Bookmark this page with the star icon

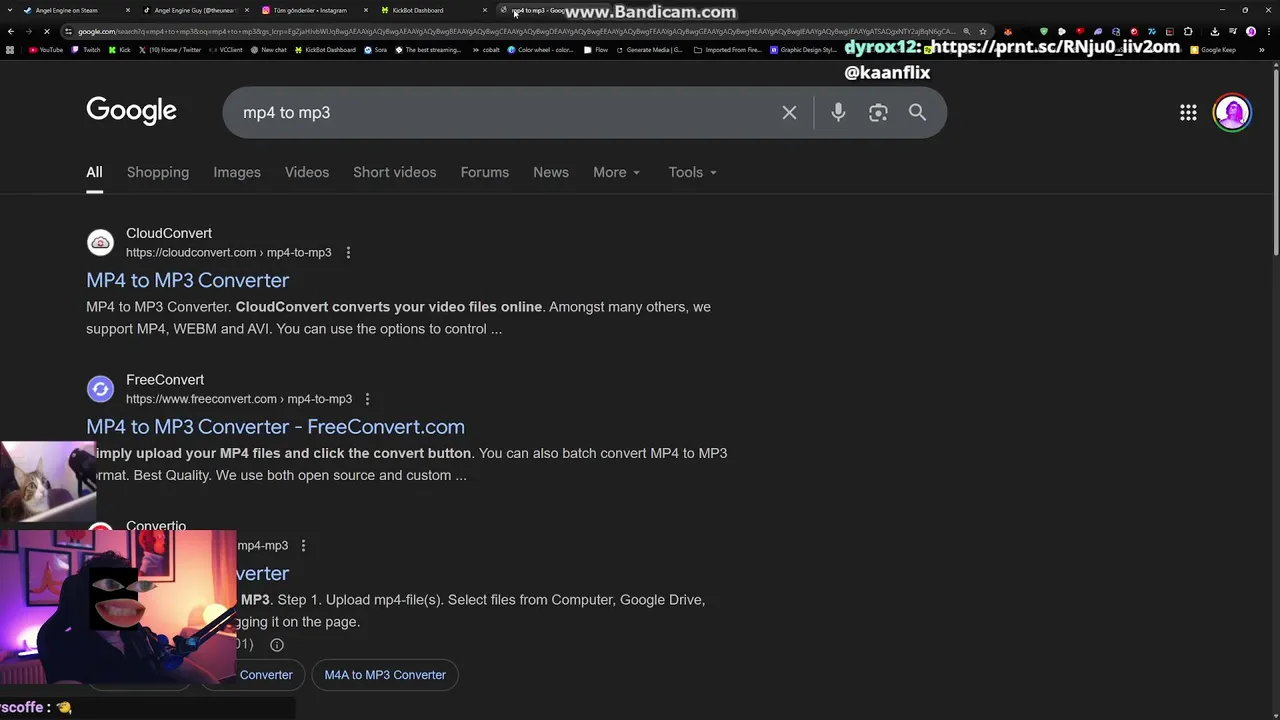(983, 32)
